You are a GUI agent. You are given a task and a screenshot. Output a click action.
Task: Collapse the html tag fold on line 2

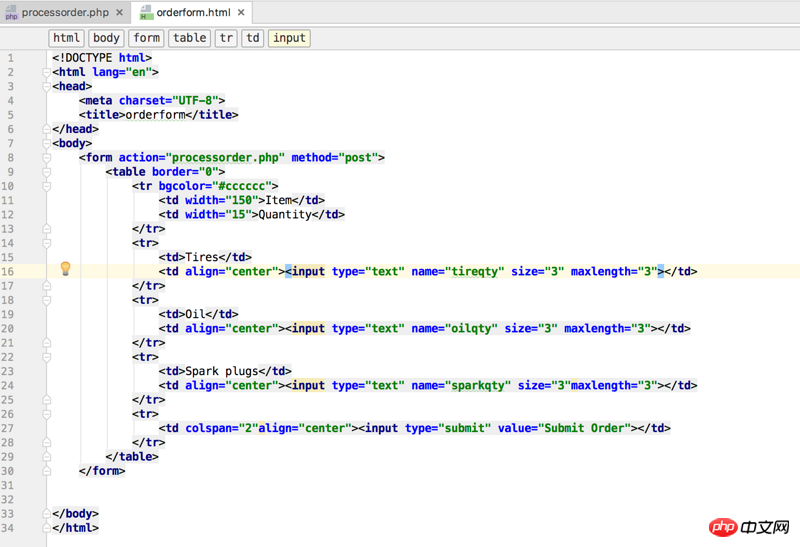(x=46, y=72)
